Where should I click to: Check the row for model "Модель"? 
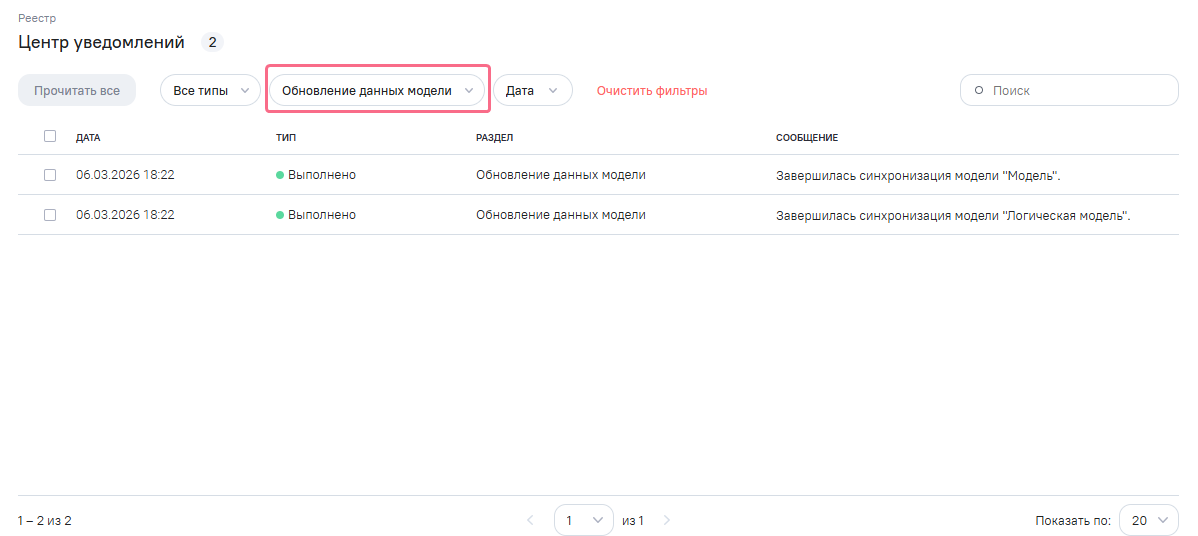click(50, 175)
